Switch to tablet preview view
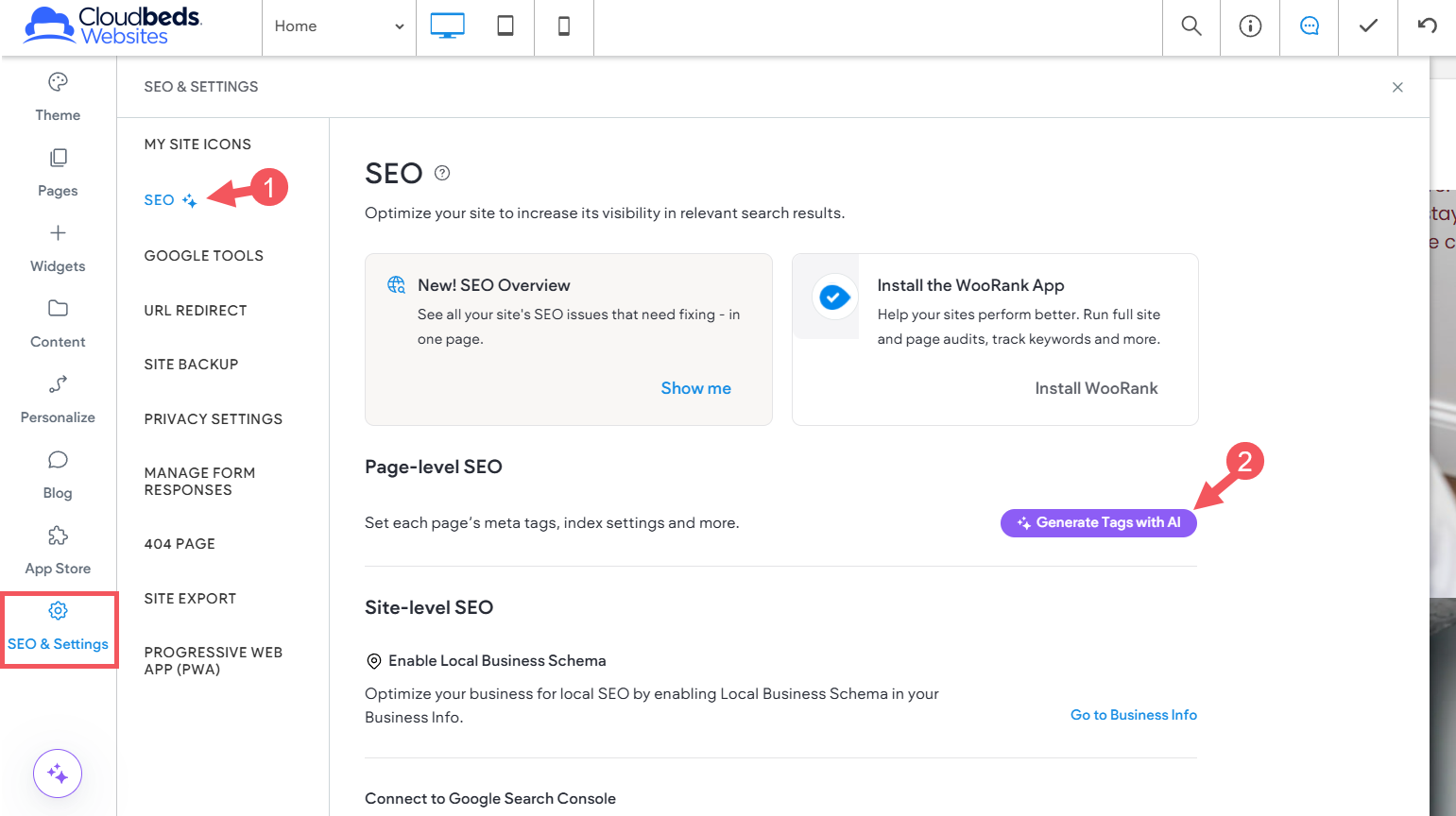 [505, 26]
